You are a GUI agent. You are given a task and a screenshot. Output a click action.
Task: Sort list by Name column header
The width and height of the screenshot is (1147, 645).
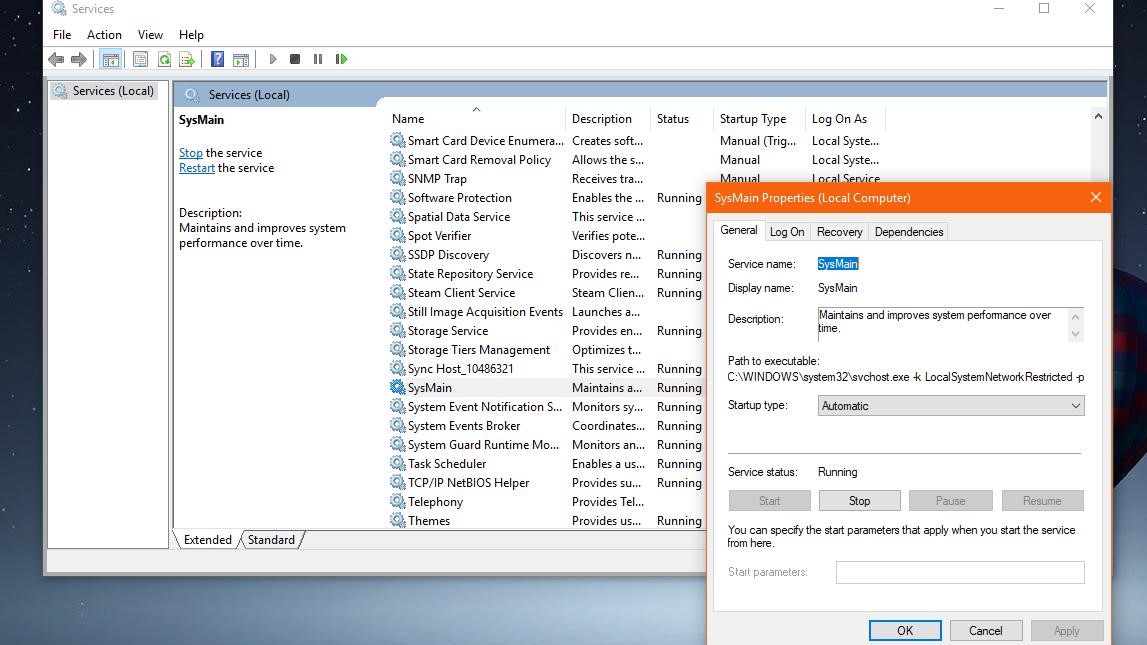(x=408, y=119)
